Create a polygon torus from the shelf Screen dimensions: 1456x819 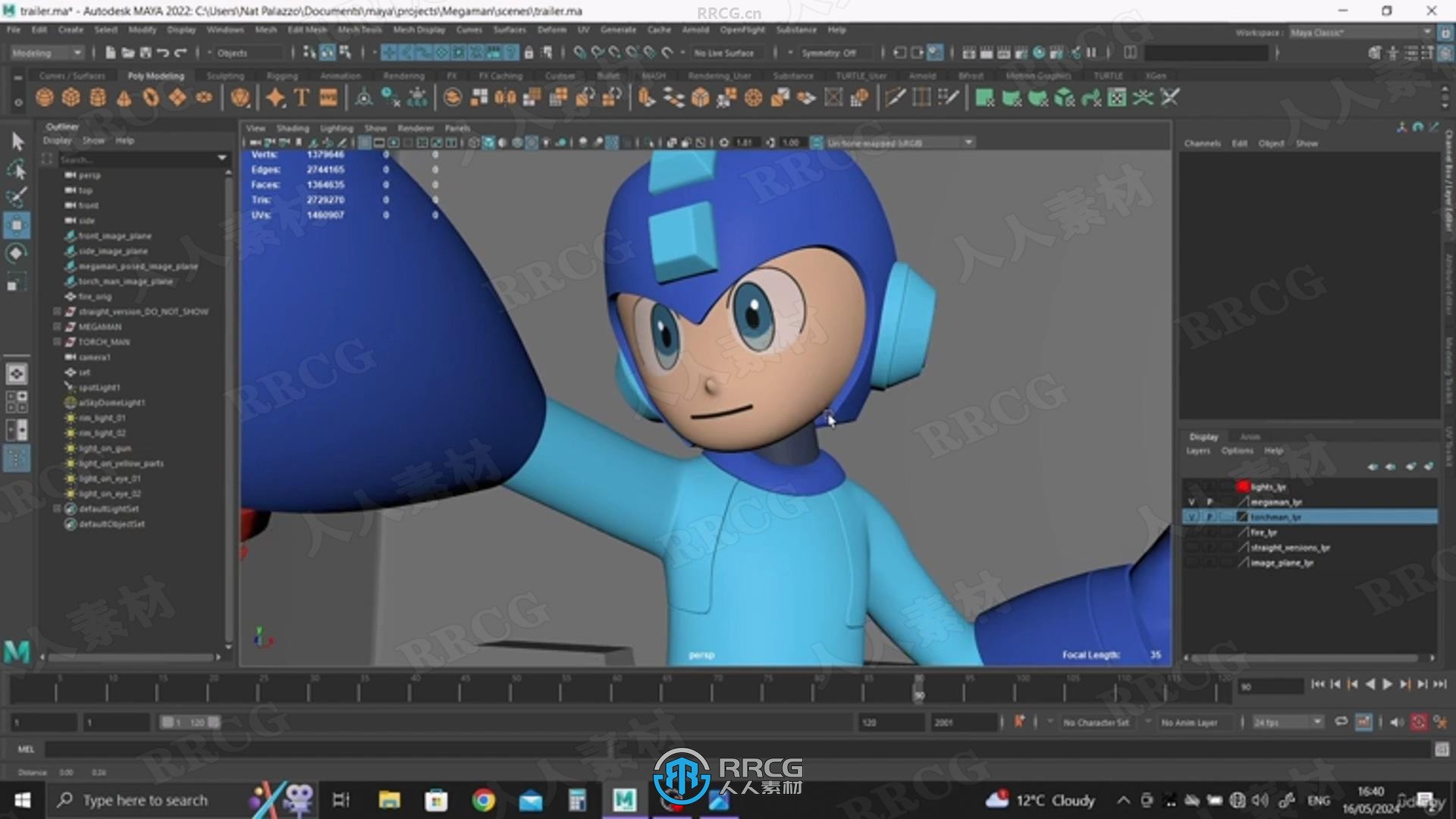(151, 98)
